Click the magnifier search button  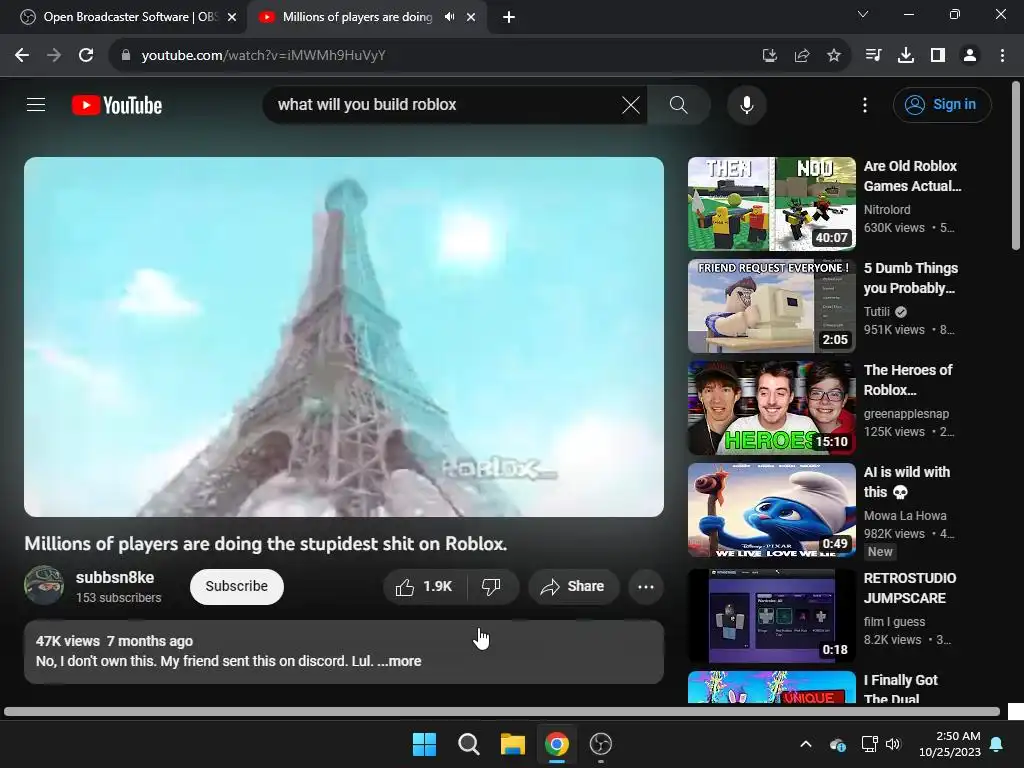(x=679, y=104)
